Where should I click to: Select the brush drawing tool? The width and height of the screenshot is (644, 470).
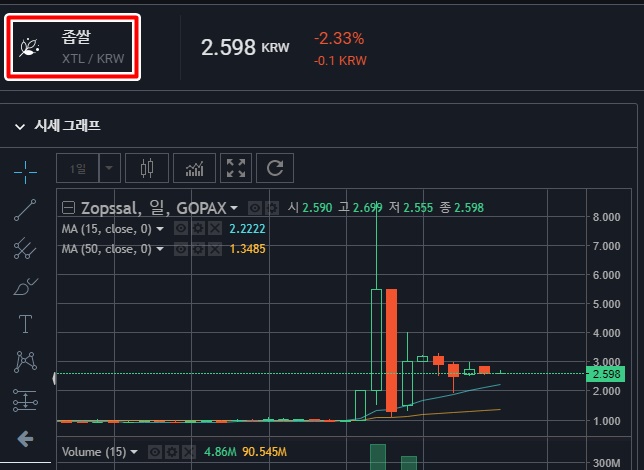pyautogui.click(x=25, y=286)
